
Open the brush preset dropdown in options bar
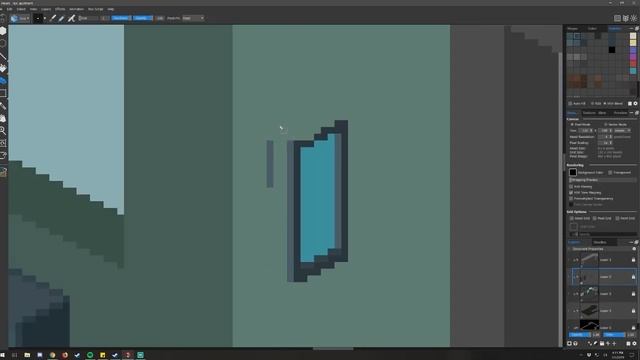(20, 18)
